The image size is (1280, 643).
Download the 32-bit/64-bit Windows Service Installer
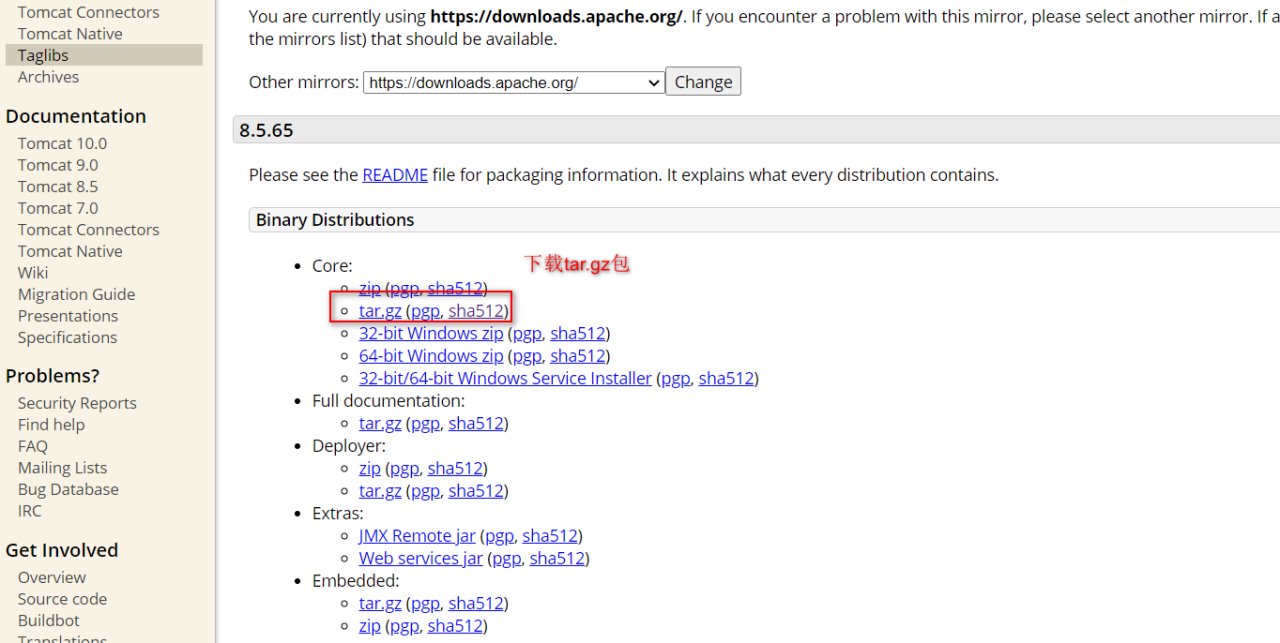[505, 378]
